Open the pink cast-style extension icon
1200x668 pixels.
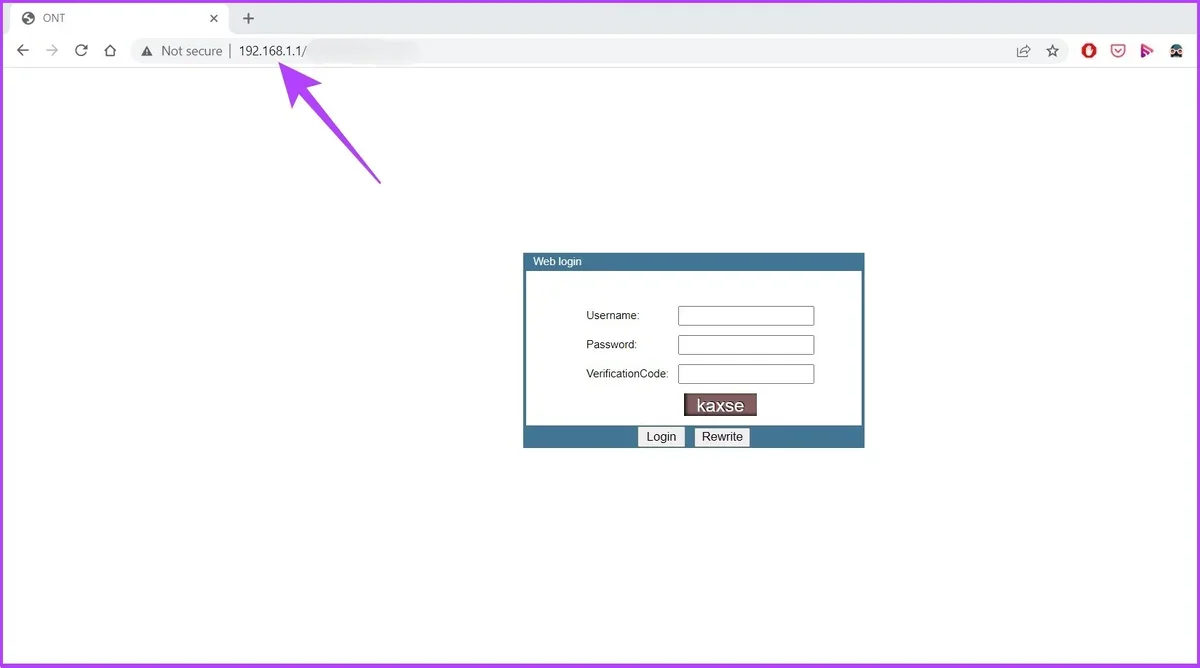pos(1147,51)
